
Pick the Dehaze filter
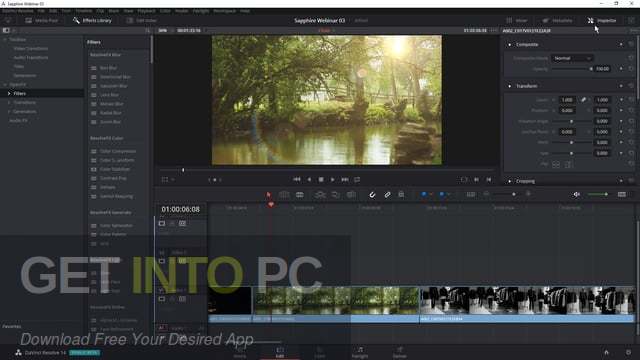tap(107, 187)
